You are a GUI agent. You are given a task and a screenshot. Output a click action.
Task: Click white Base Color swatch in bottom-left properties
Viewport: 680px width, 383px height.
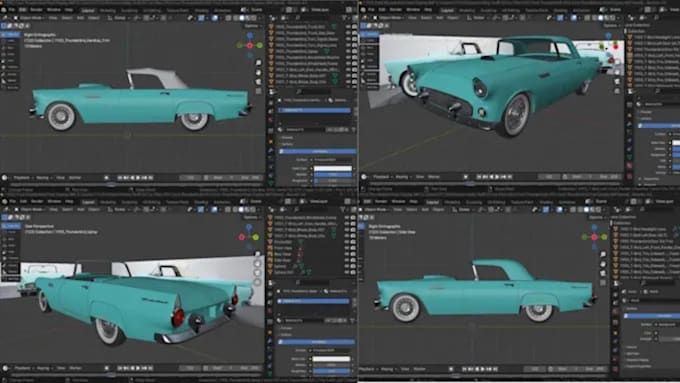(332, 359)
